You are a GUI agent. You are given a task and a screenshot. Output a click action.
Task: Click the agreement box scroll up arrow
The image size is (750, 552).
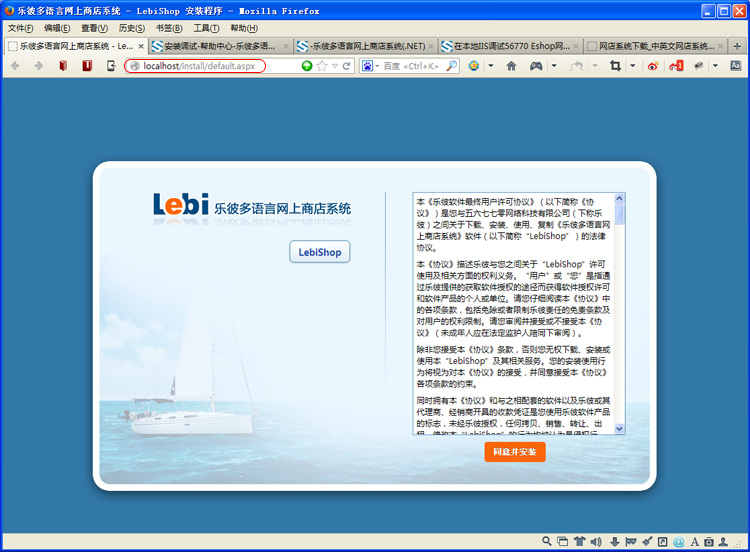[x=619, y=198]
